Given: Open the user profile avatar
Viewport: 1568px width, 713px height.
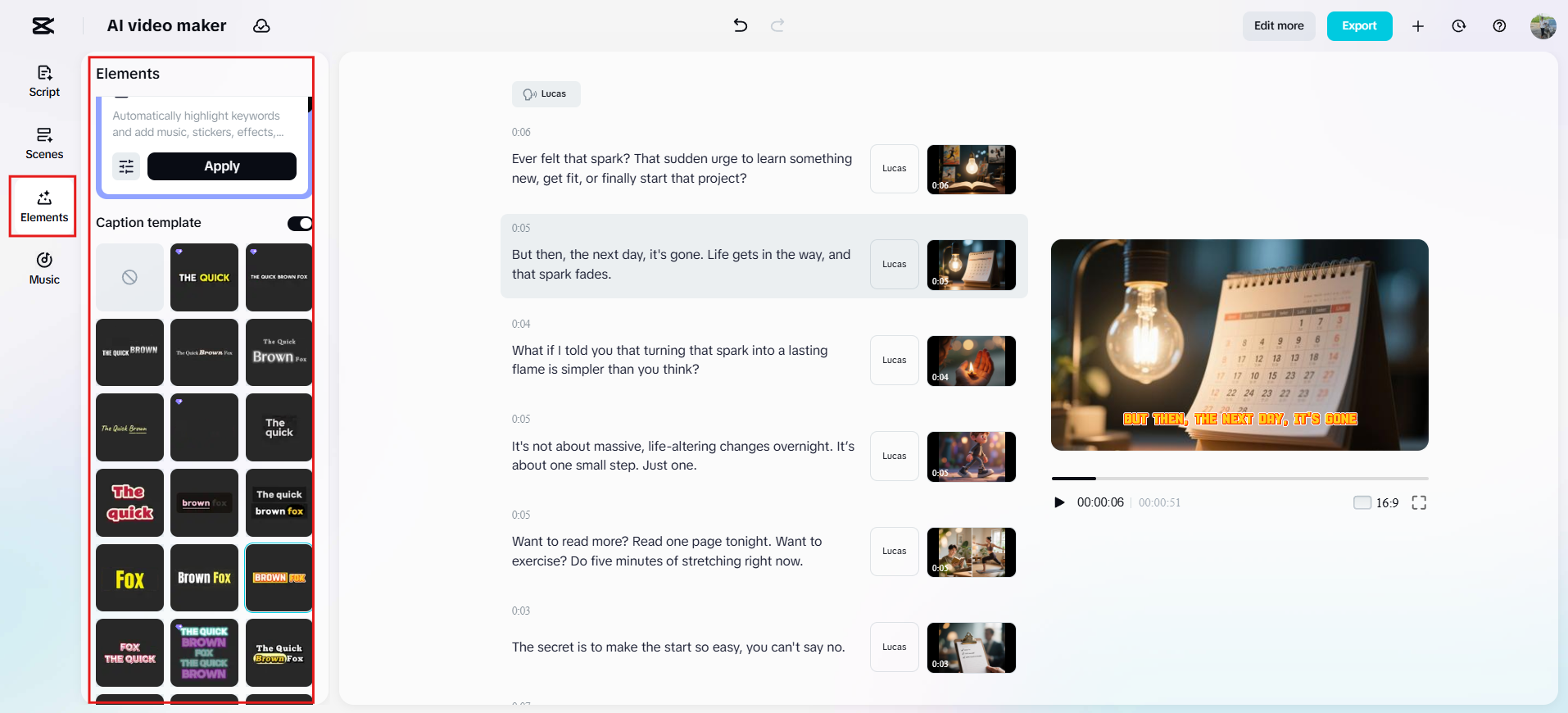Looking at the screenshot, I should (x=1543, y=26).
